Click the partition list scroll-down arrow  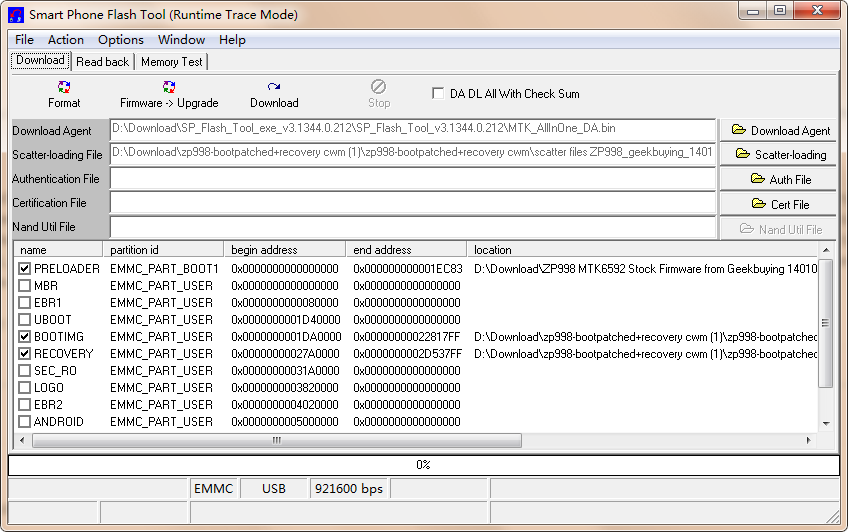click(826, 423)
